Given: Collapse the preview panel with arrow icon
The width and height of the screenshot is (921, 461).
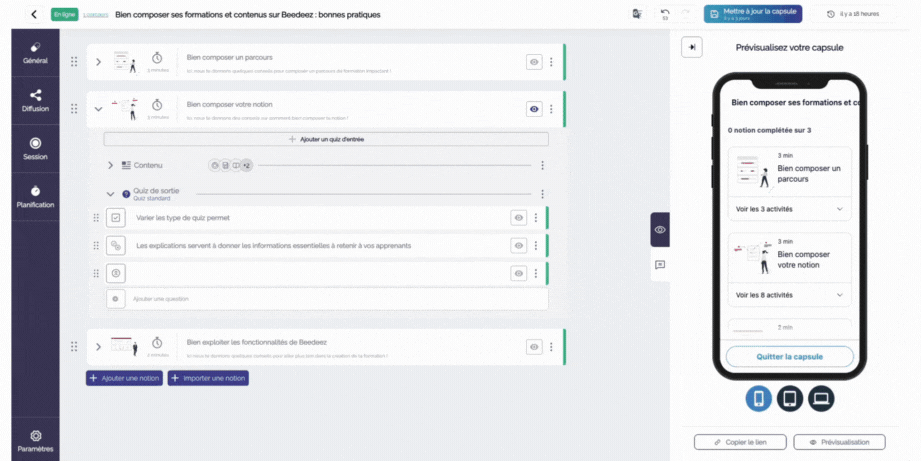Looking at the screenshot, I should coord(691,47).
